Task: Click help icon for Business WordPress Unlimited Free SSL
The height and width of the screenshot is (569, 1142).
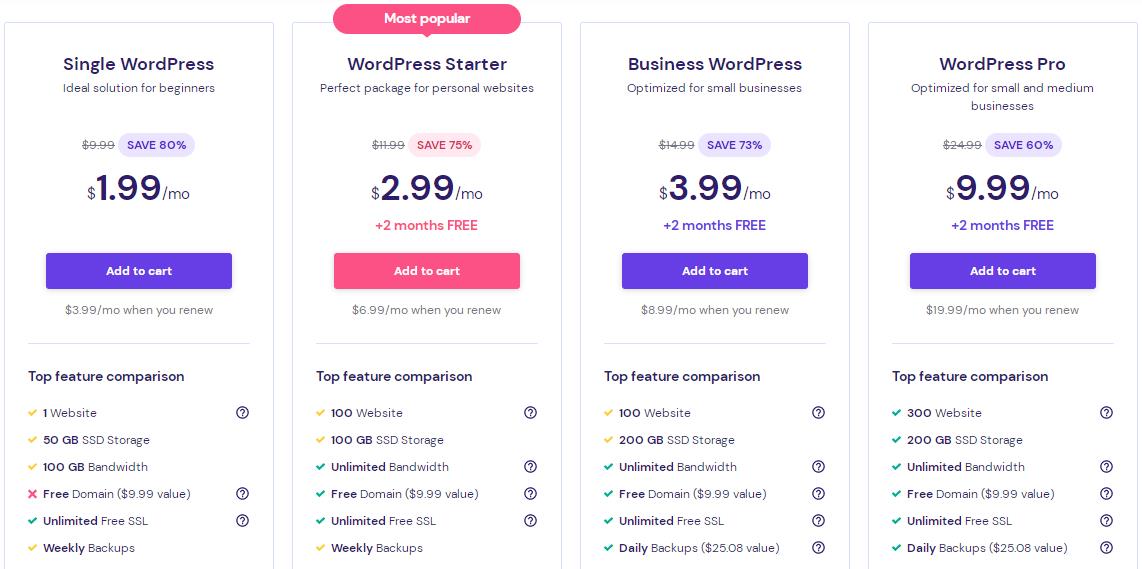Action: 818,521
